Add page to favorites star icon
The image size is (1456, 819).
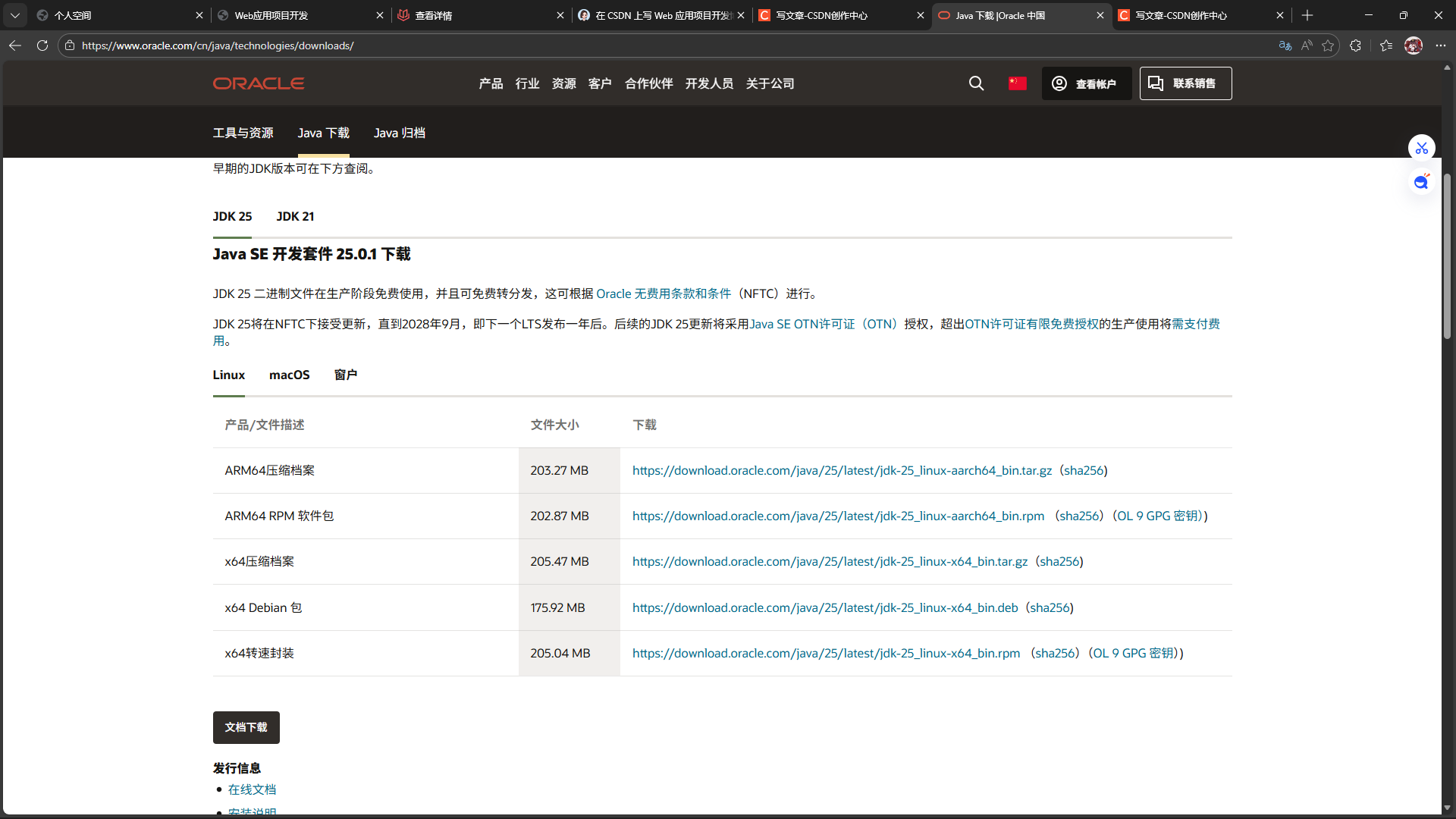coord(1328,45)
